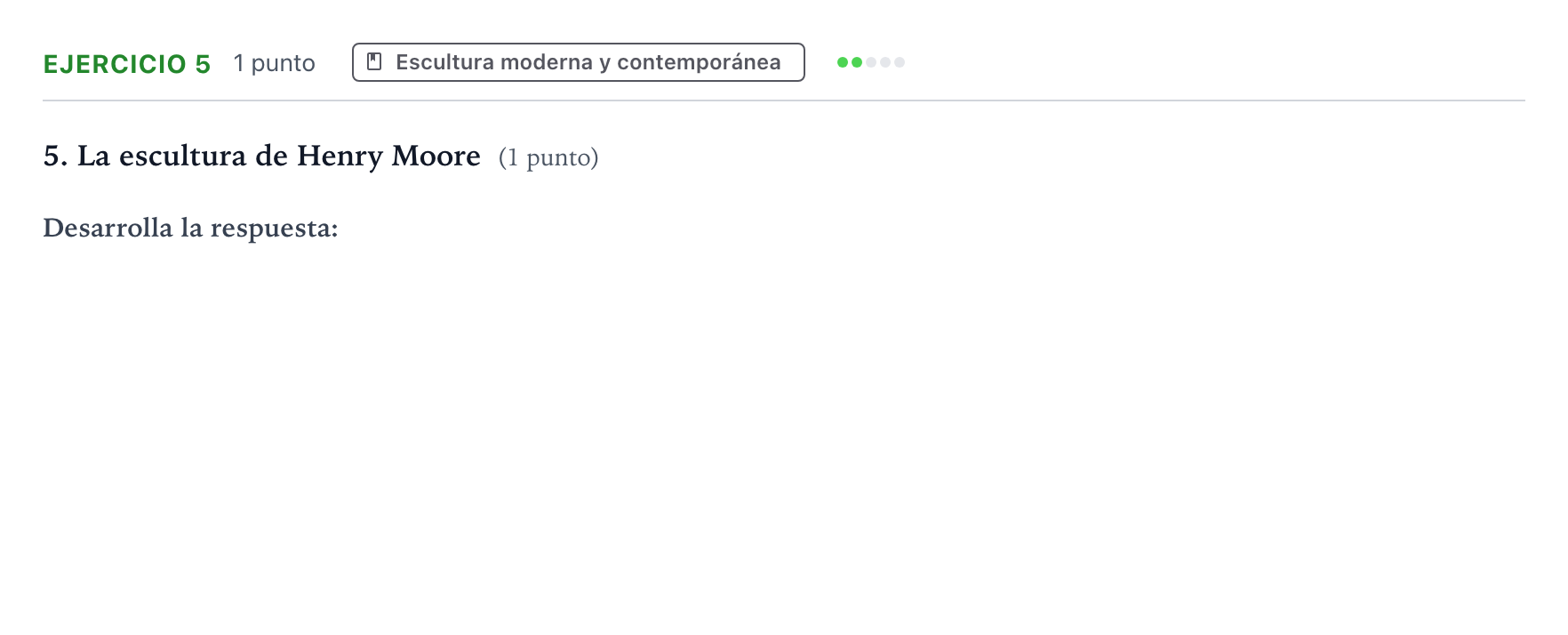
Task: Click the number 5. starting the question title
Action: pos(55,157)
